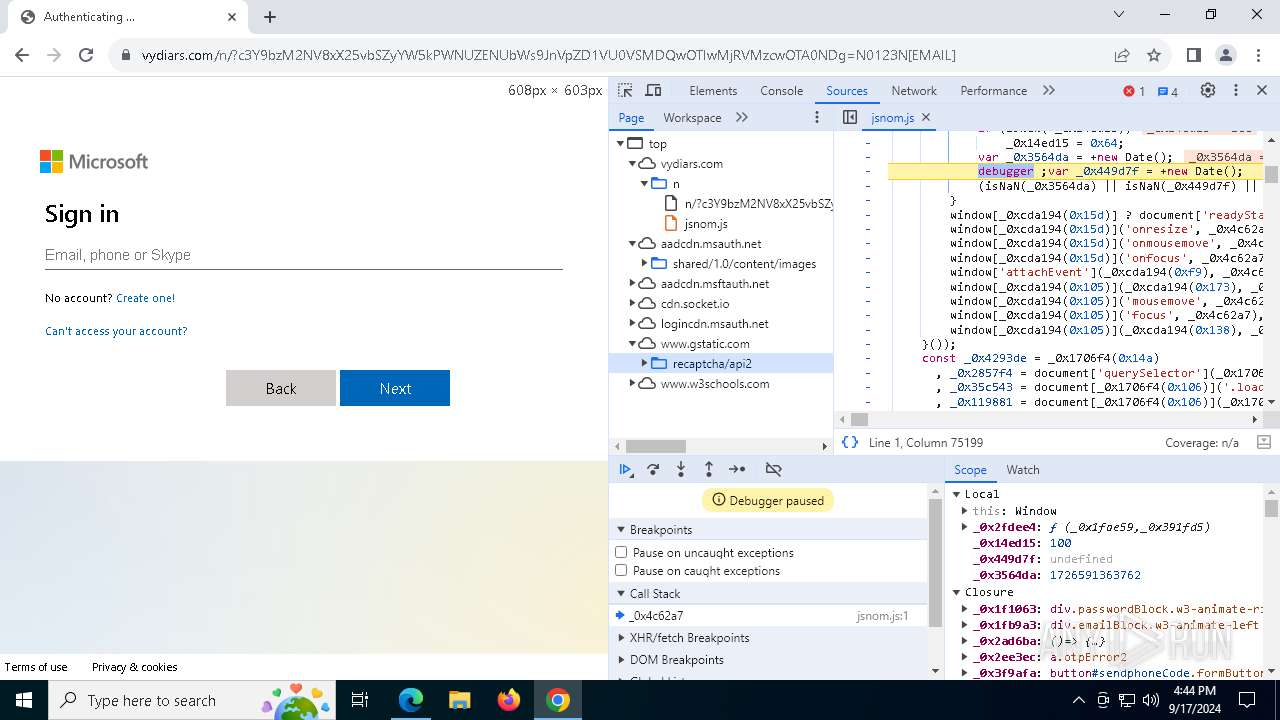The width and height of the screenshot is (1280, 720).
Task: Open Privacy & cookies link
Action: [134, 667]
